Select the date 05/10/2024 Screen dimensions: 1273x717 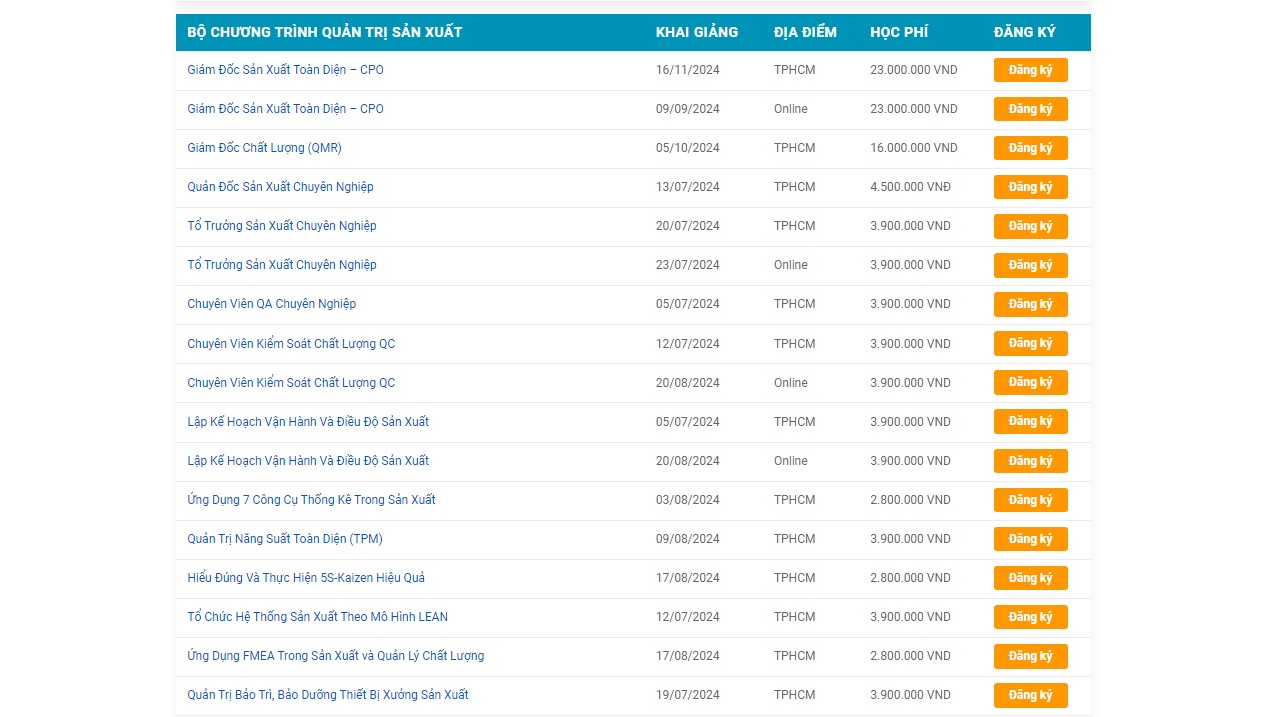pyautogui.click(x=688, y=148)
